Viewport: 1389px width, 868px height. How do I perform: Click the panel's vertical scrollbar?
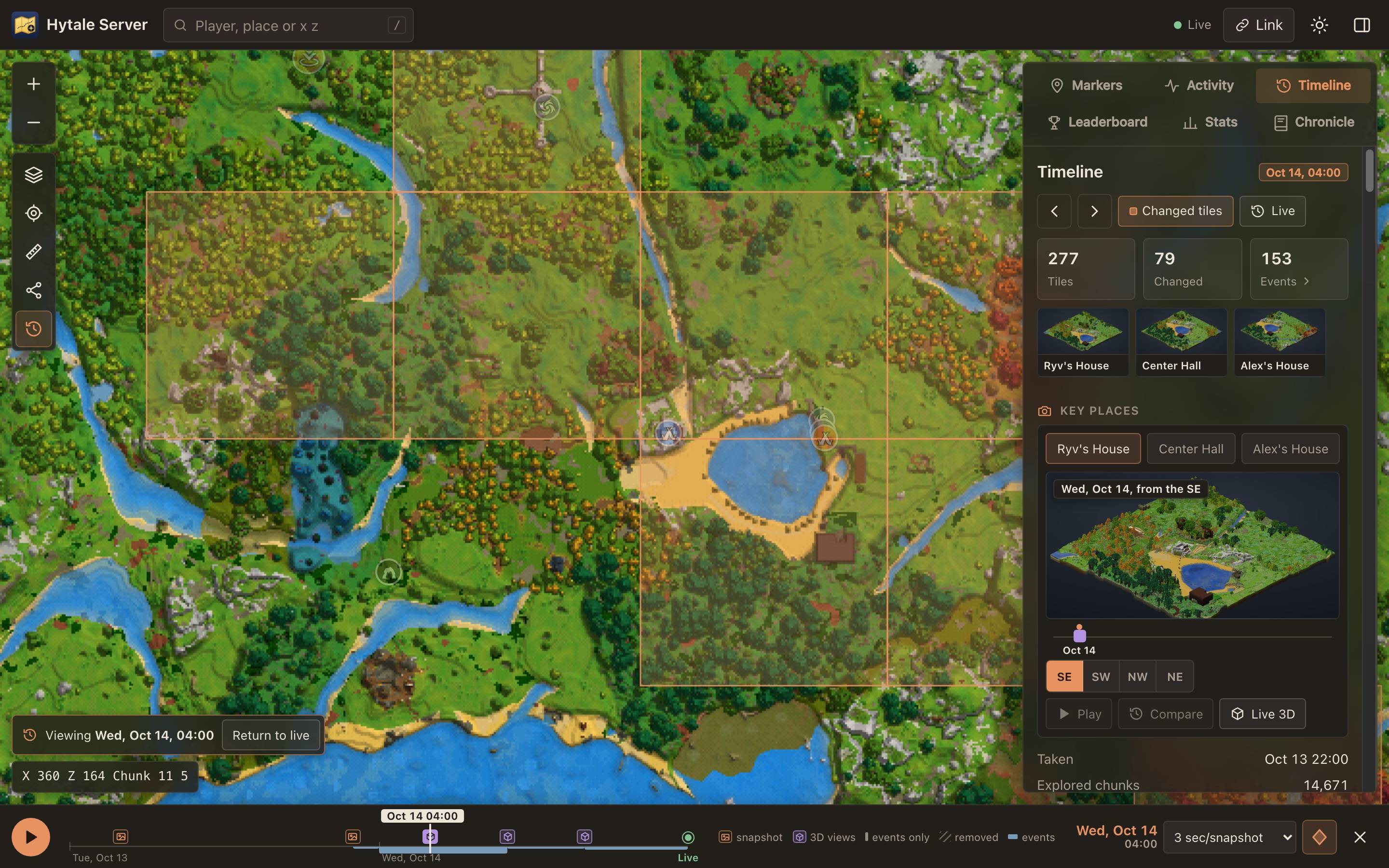point(1370,171)
